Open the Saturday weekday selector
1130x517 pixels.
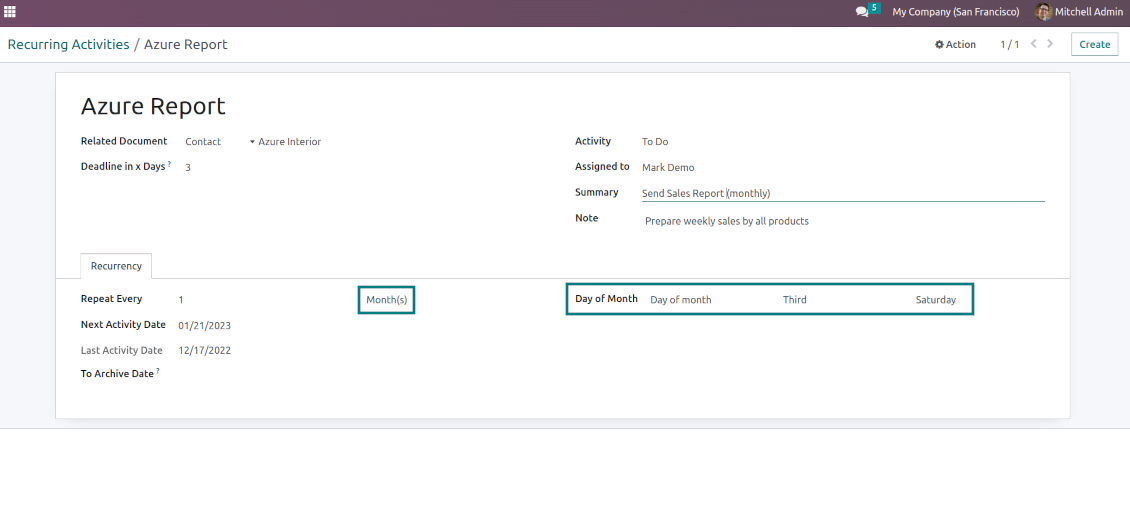click(x=935, y=299)
